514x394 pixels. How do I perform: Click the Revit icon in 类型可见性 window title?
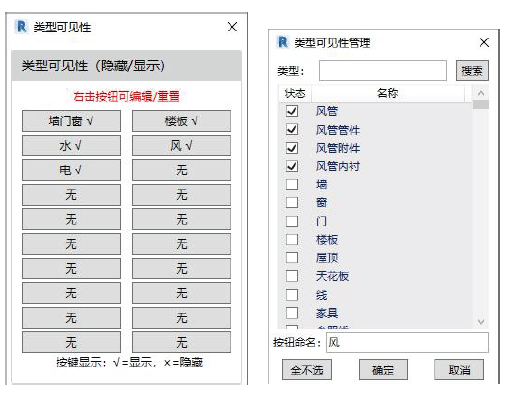(x=21, y=27)
